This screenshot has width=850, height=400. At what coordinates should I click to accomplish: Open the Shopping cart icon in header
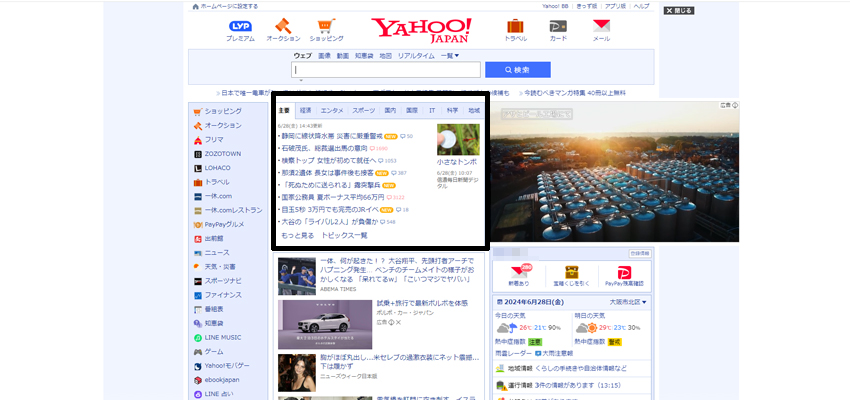[x=326, y=25]
